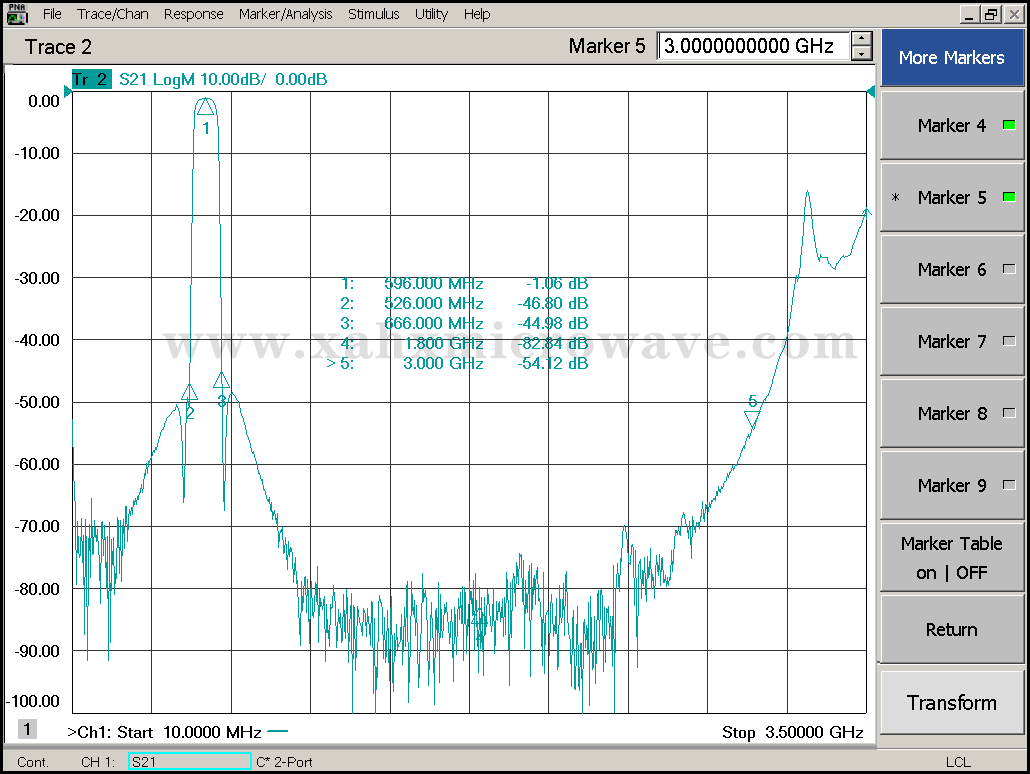The height and width of the screenshot is (774, 1030).
Task: Enable Marker 8
Action: 951,413
